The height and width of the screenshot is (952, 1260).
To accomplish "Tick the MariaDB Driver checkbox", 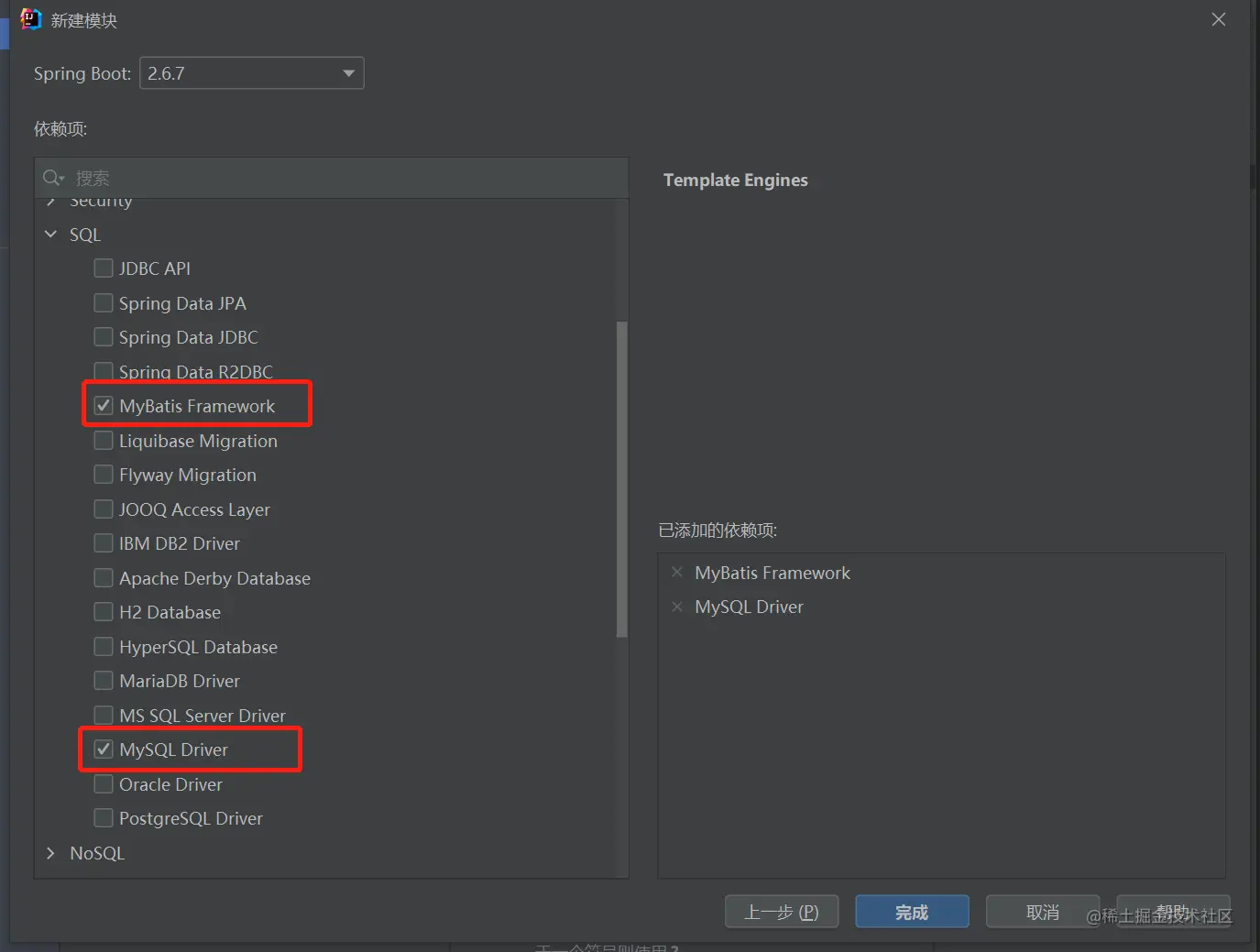I will (104, 681).
